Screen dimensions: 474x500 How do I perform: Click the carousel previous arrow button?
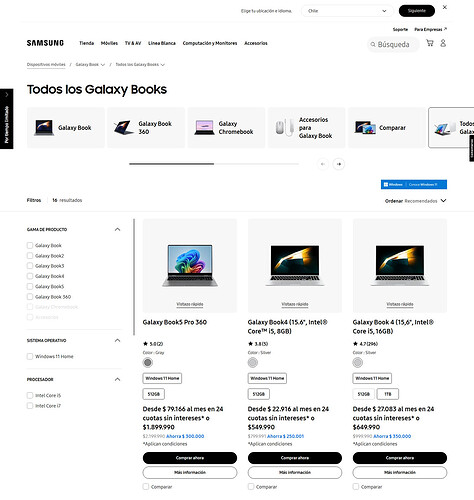point(323,164)
